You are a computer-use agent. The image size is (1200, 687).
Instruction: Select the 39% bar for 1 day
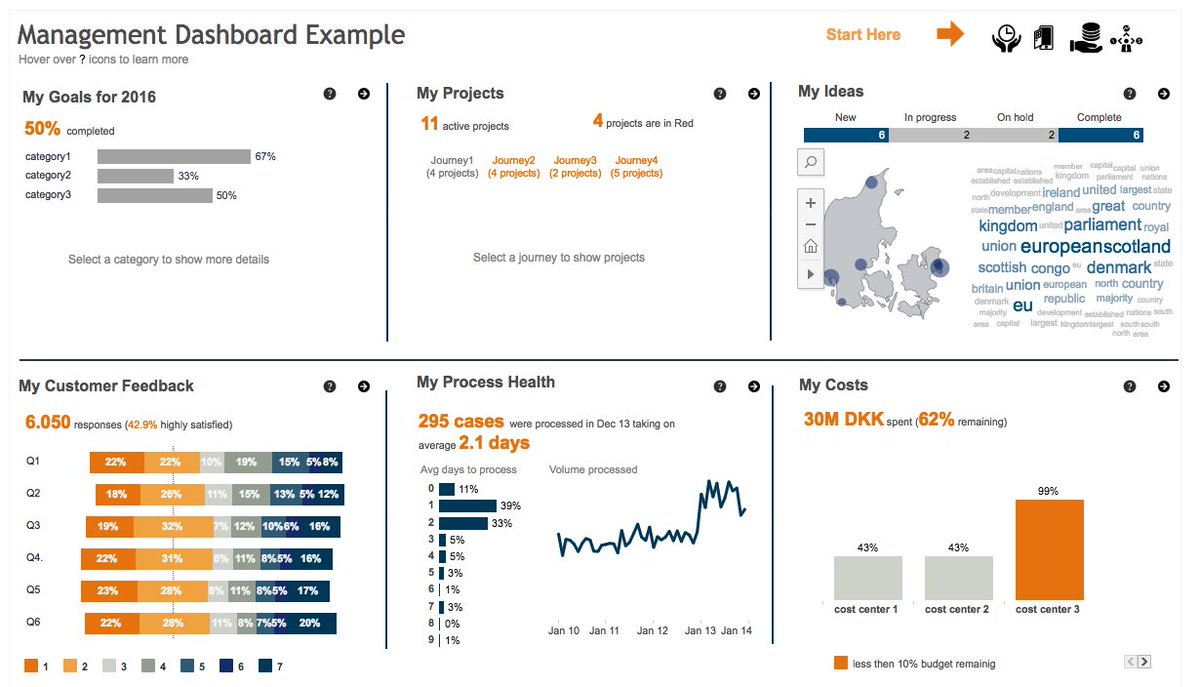467,506
